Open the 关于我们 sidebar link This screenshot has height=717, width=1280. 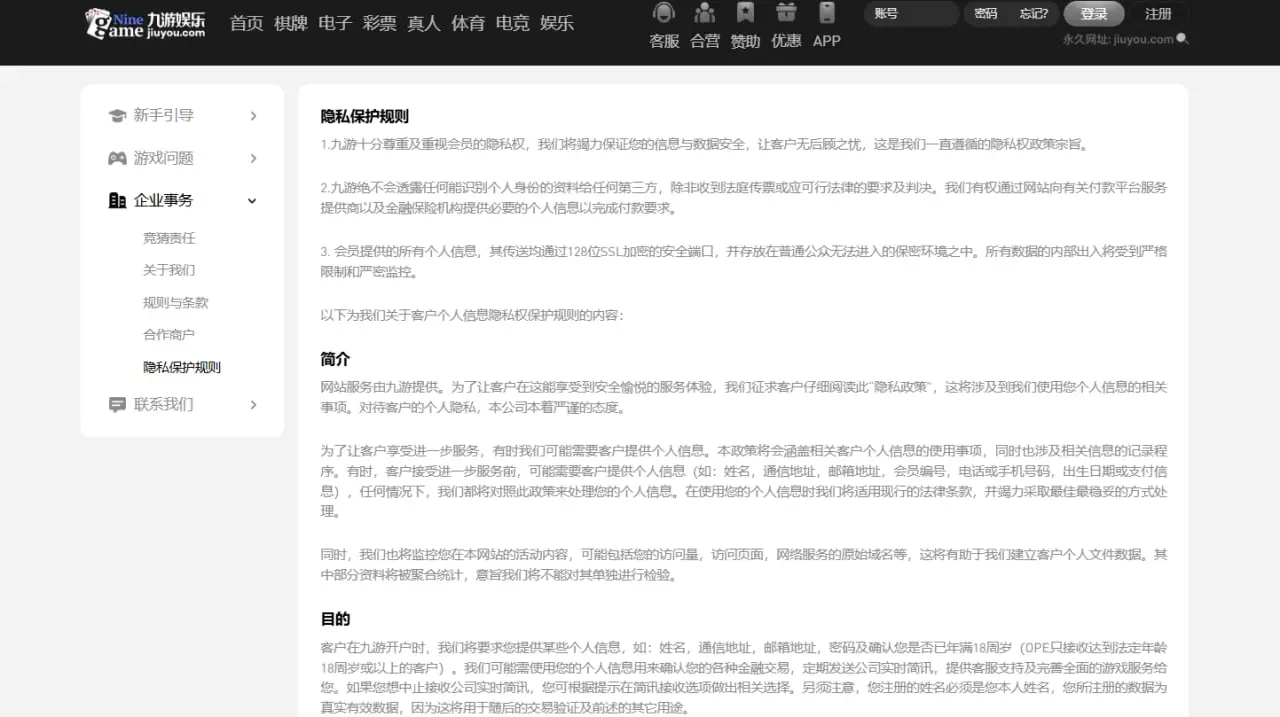tap(169, 270)
